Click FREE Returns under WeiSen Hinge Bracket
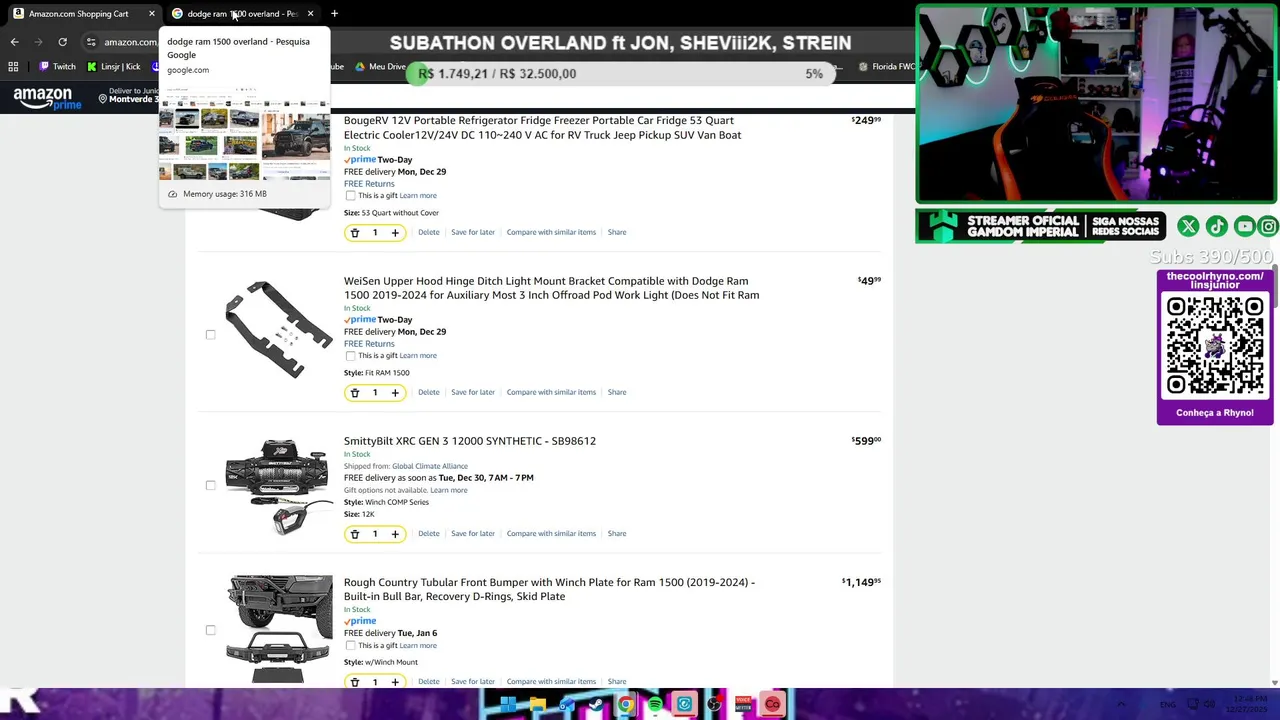The height and width of the screenshot is (720, 1280). click(x=369, y=344)
